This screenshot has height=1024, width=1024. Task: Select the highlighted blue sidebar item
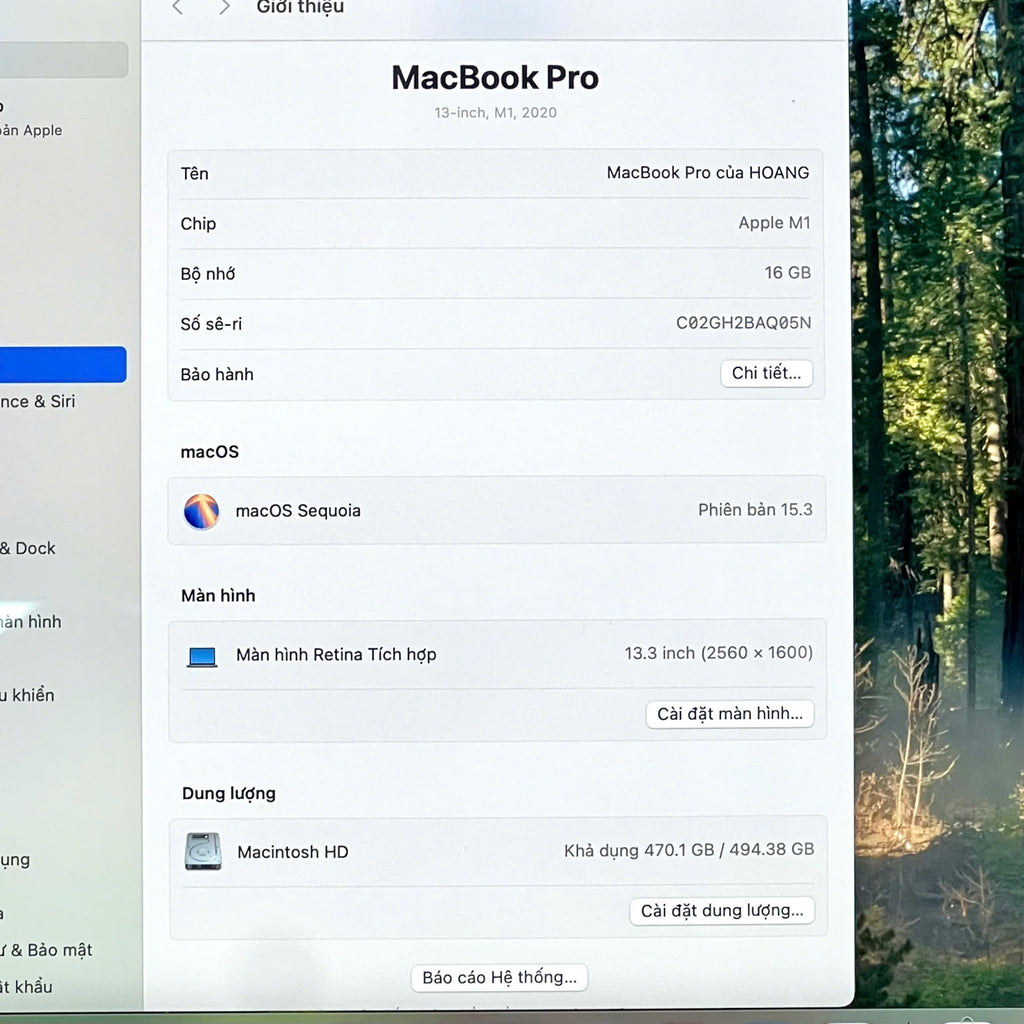63,364
